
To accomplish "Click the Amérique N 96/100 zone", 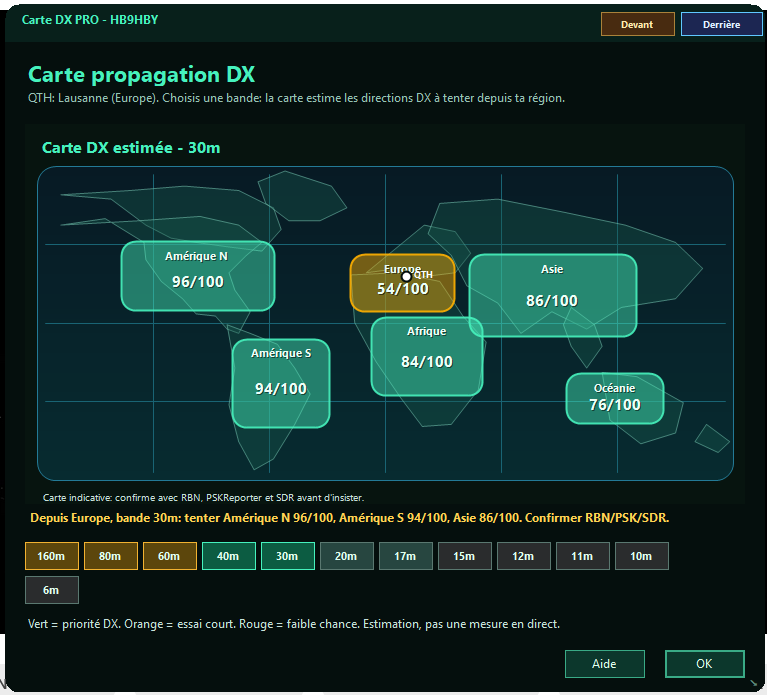I will [198, 276].
